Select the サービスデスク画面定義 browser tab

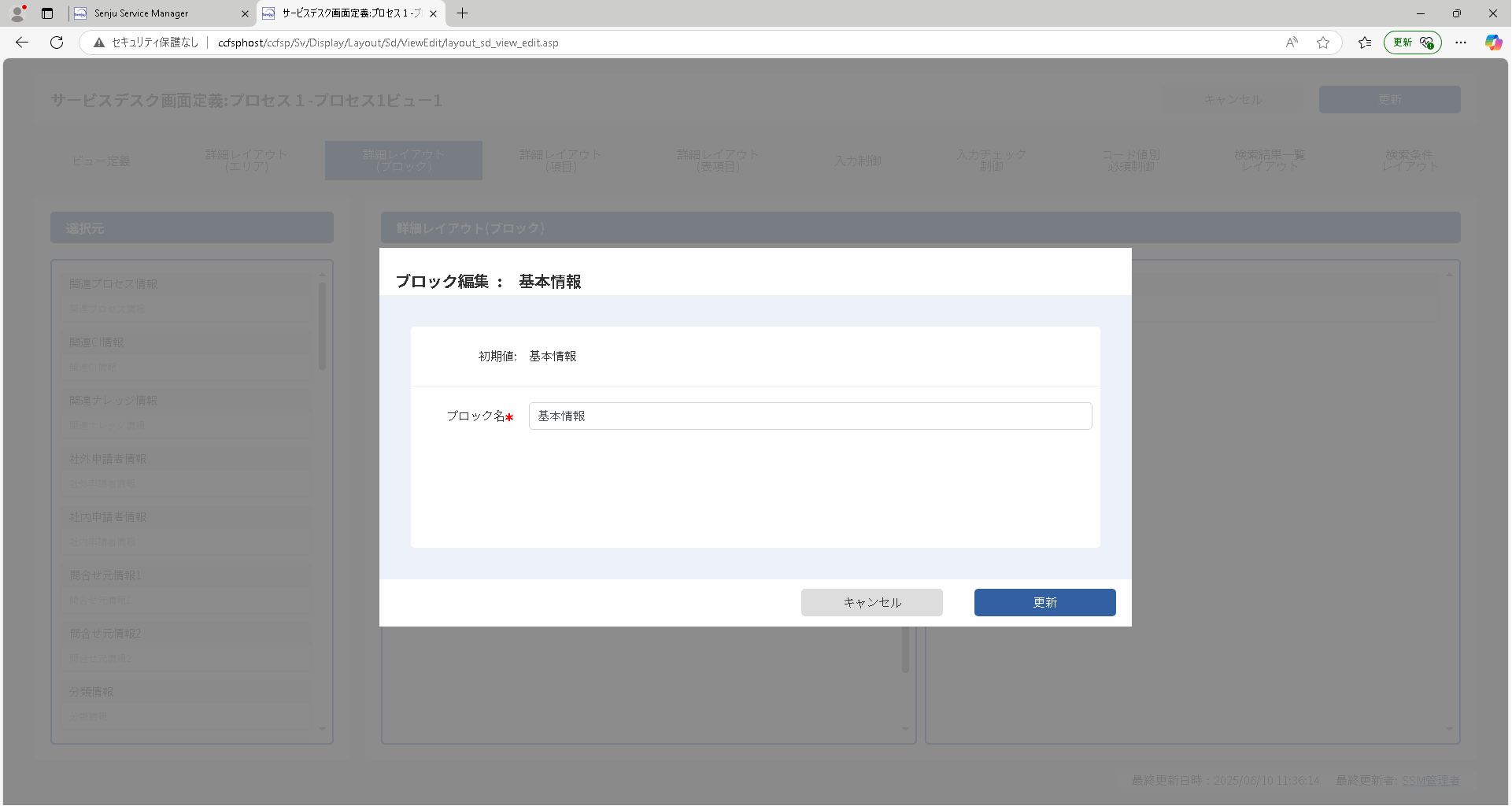coord(350,13)
